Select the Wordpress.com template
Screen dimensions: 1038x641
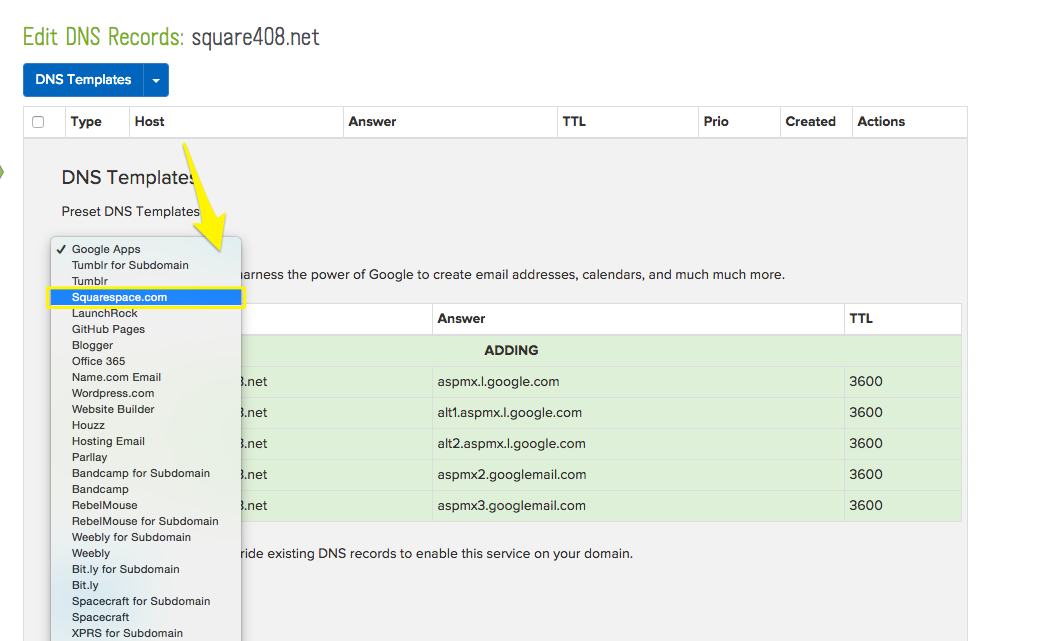pos(113,393)
